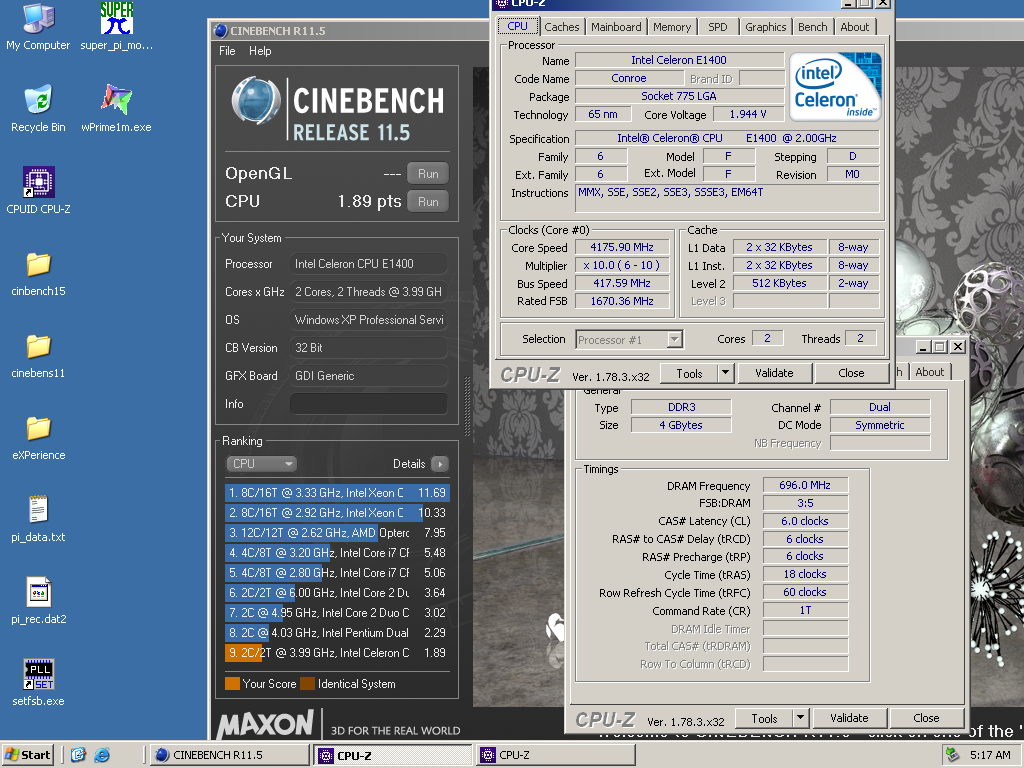The width and height of the screenshot is (1024, 768).
Task: Select ranking row 1 8C/16T @ 3.33 GHz
Action: (337, 493)
